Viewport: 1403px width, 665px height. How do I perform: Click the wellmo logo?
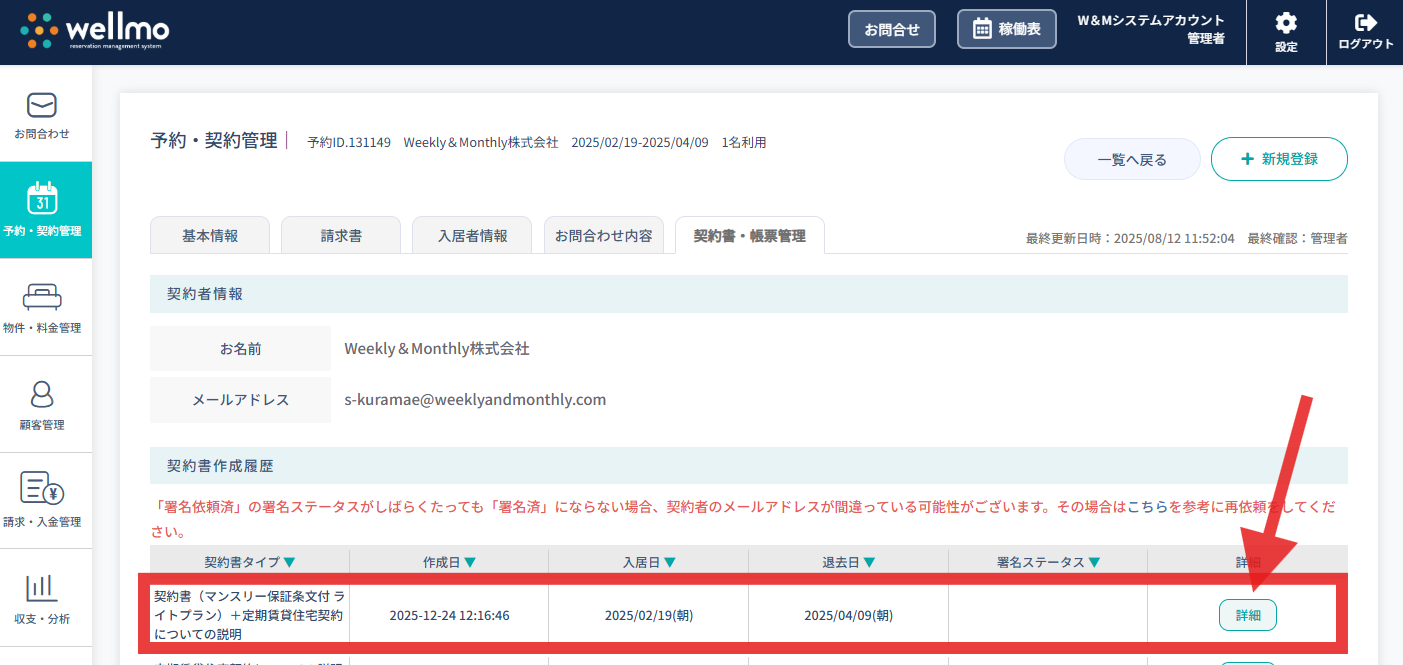pyautogui.click(x=95, y=30)
